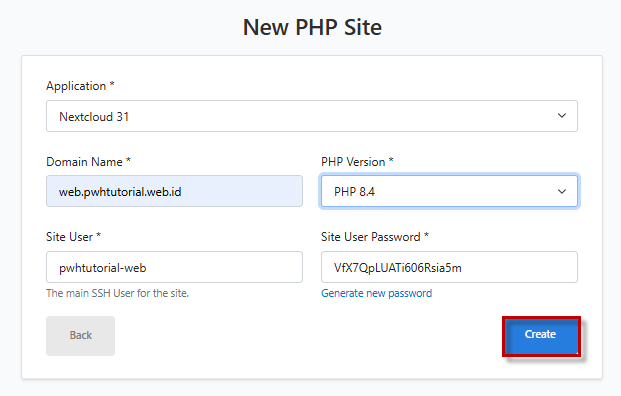Click the New PHP Site heading

pyautogui.click(x=312, y=28)
